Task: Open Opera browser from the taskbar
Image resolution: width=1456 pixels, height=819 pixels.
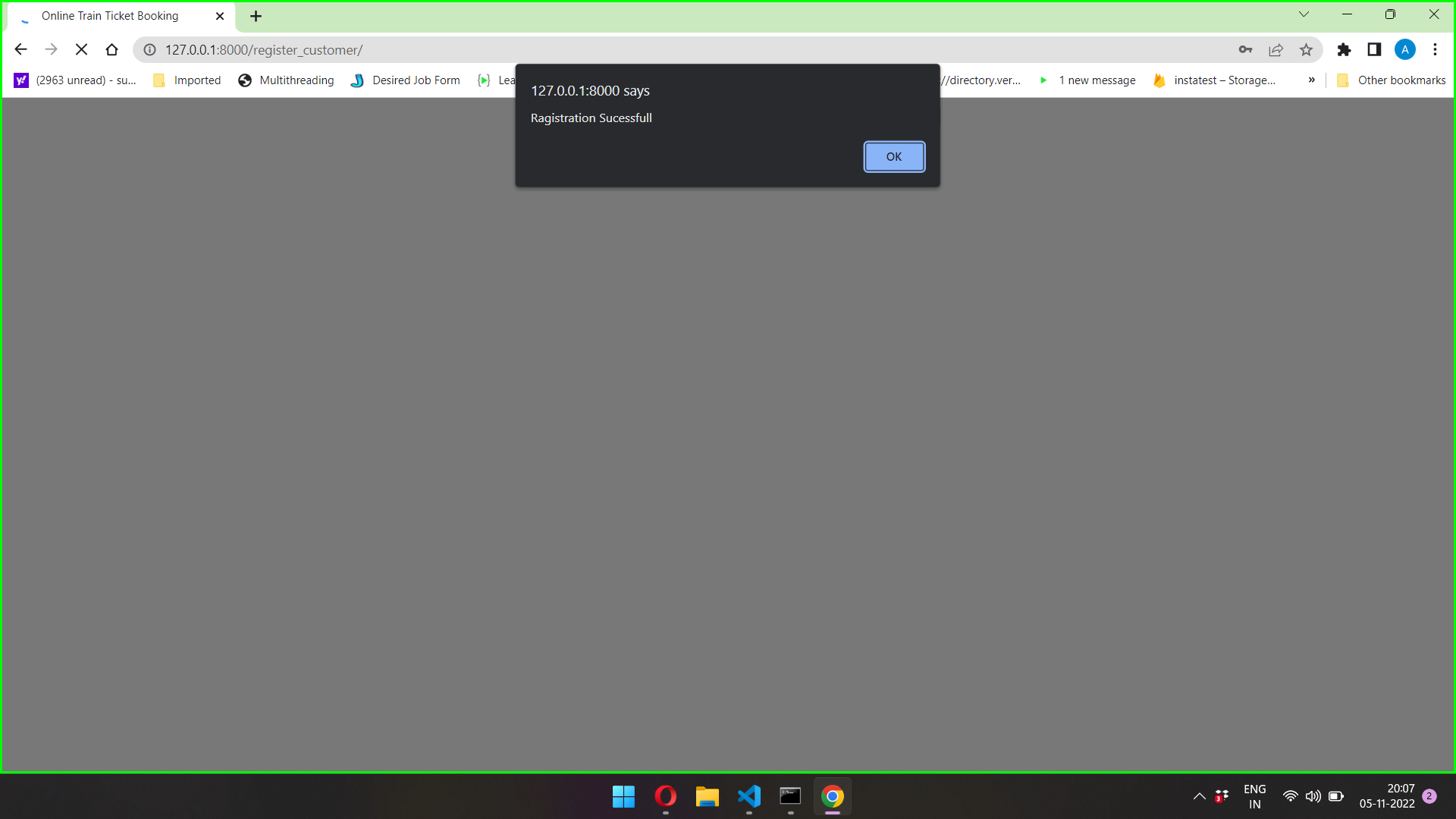Action: (x=665, y=797)
